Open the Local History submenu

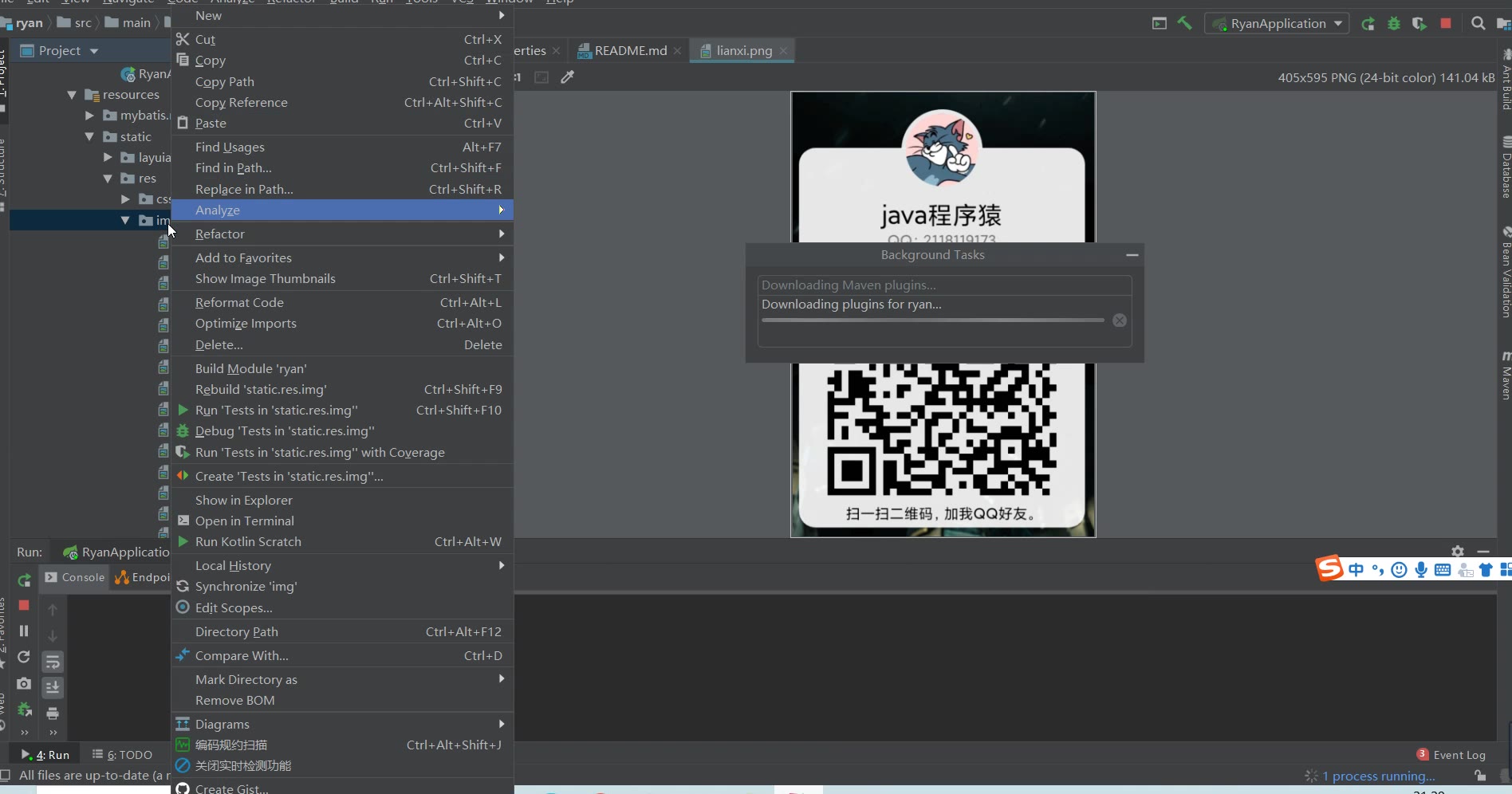point(342,565)
